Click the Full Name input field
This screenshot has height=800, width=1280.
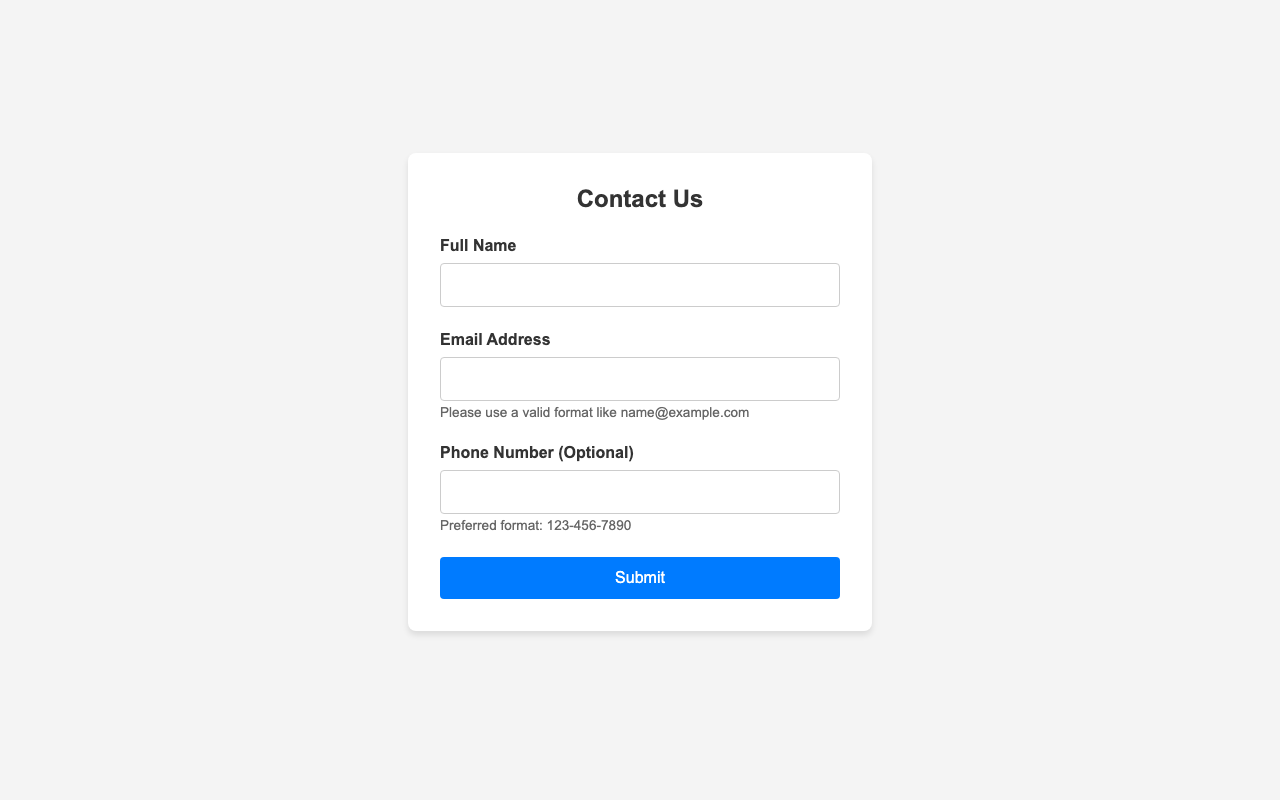click(x=639, y=285)
